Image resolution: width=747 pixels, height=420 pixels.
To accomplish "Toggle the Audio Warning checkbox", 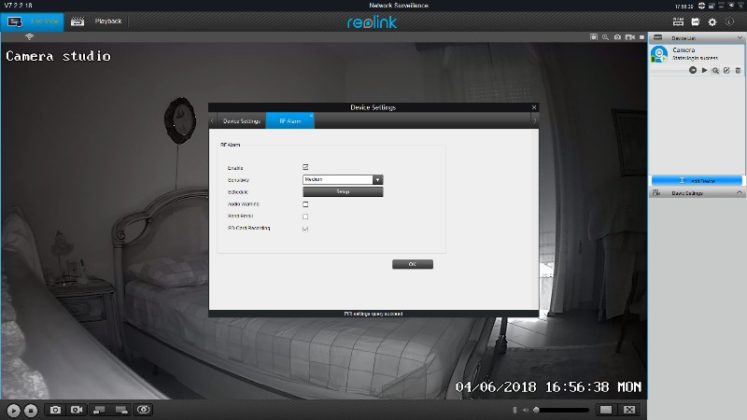I will (x=305, y=204).
